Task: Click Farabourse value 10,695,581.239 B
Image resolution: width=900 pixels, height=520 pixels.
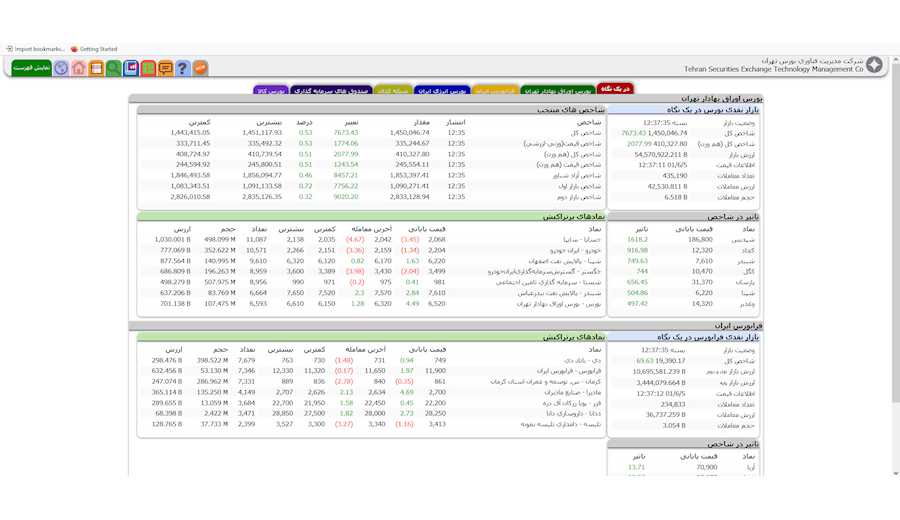Action: point(659,371)
